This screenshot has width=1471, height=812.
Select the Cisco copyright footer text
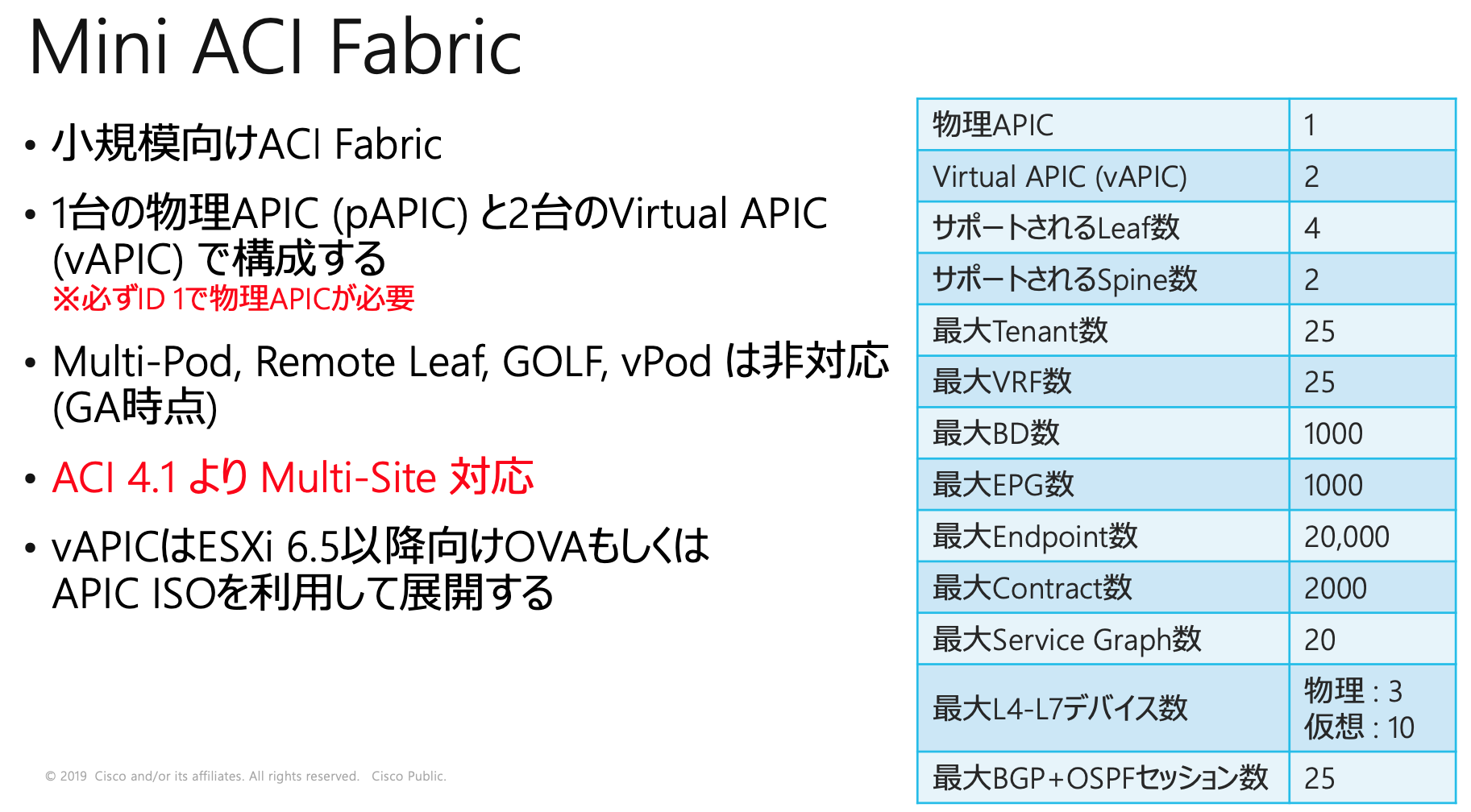246,776
